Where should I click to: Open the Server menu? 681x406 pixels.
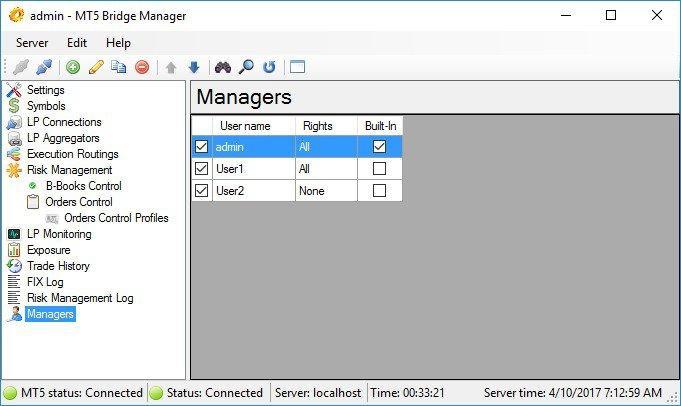click(32, 43)
